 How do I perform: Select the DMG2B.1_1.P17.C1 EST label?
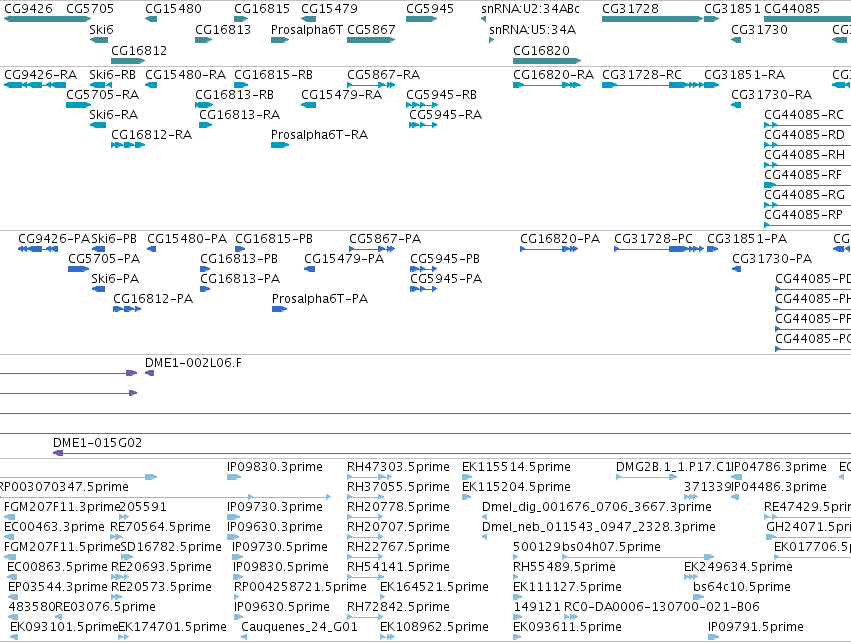(x=673, y=467)
